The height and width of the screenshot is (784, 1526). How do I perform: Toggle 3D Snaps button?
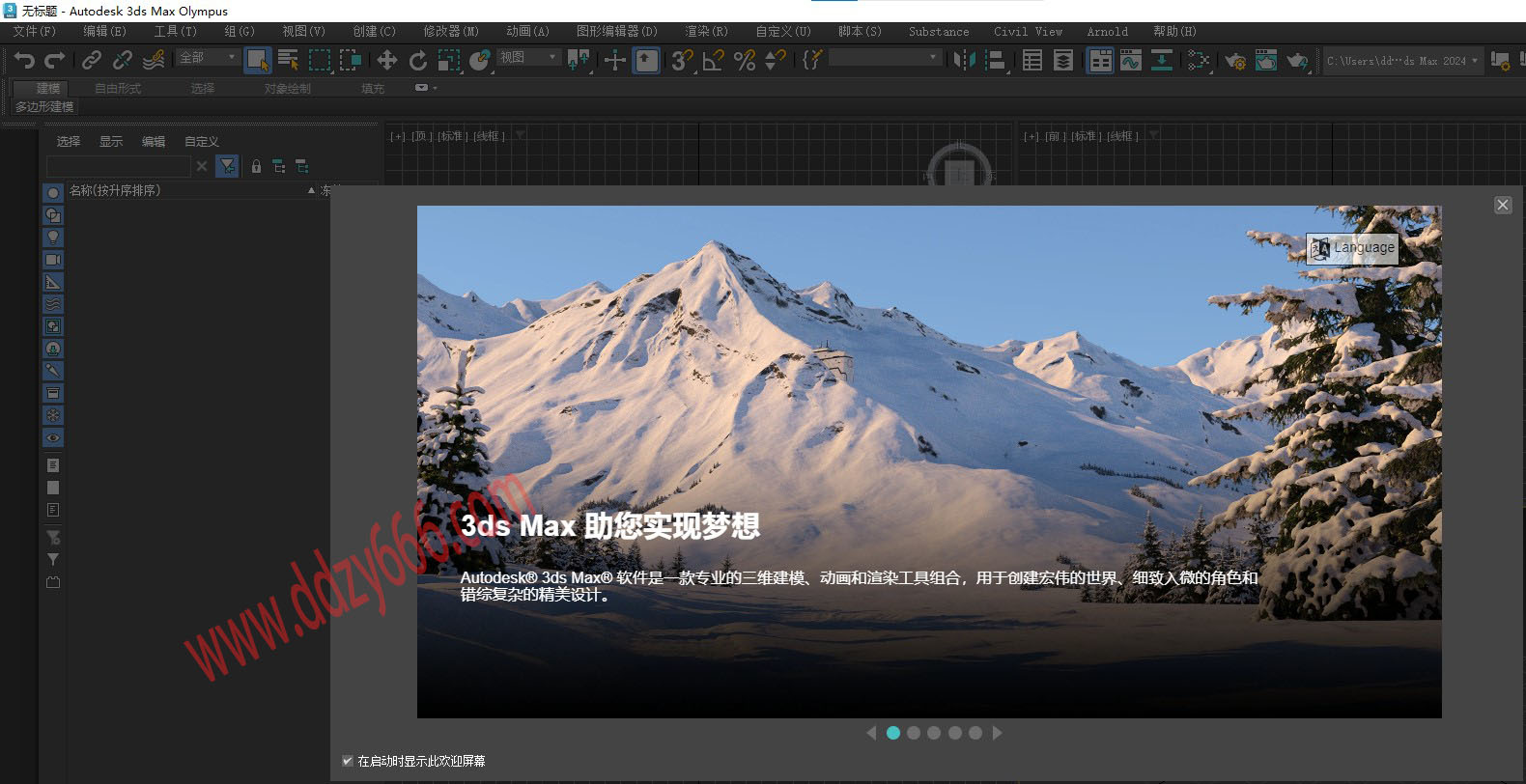pos(682,60)
